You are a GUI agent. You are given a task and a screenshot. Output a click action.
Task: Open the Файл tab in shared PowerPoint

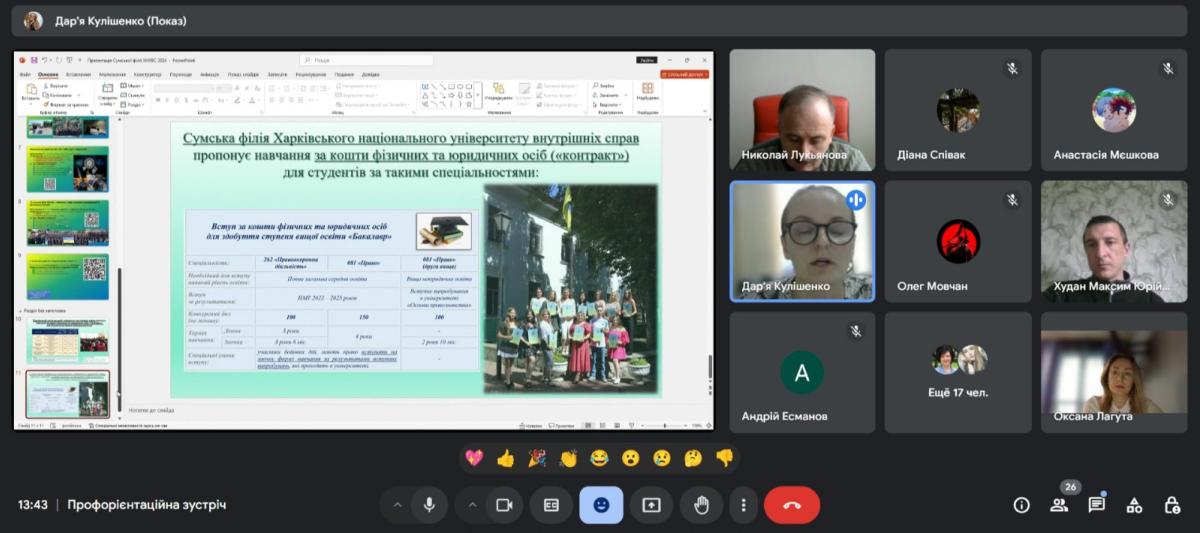25,74
